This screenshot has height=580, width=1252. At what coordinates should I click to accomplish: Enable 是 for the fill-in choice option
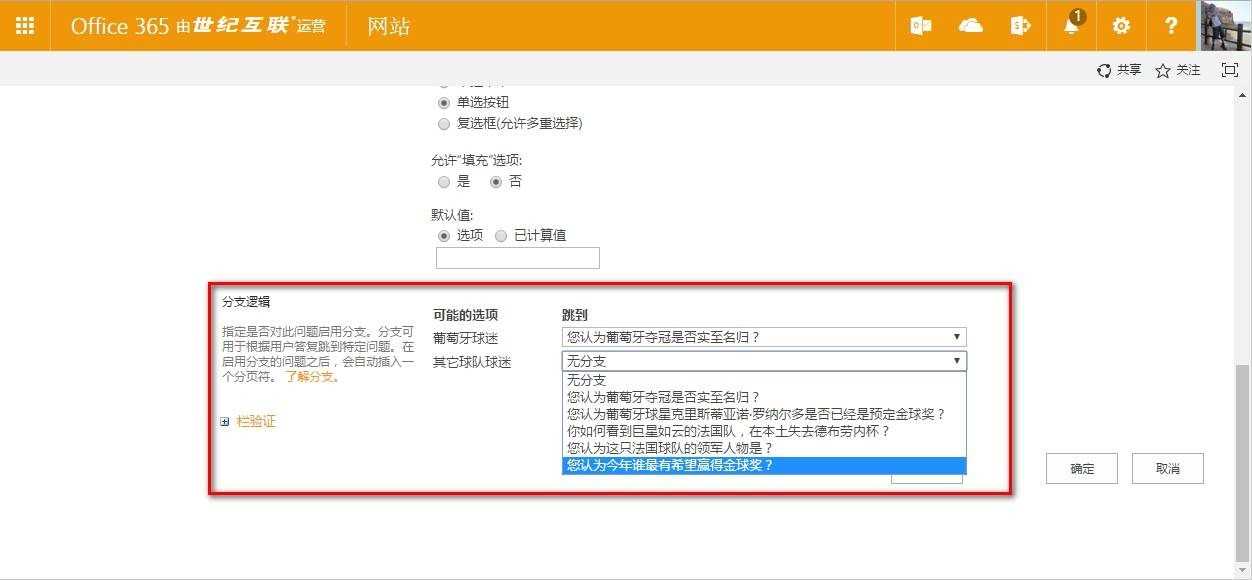tap(444, 181)
